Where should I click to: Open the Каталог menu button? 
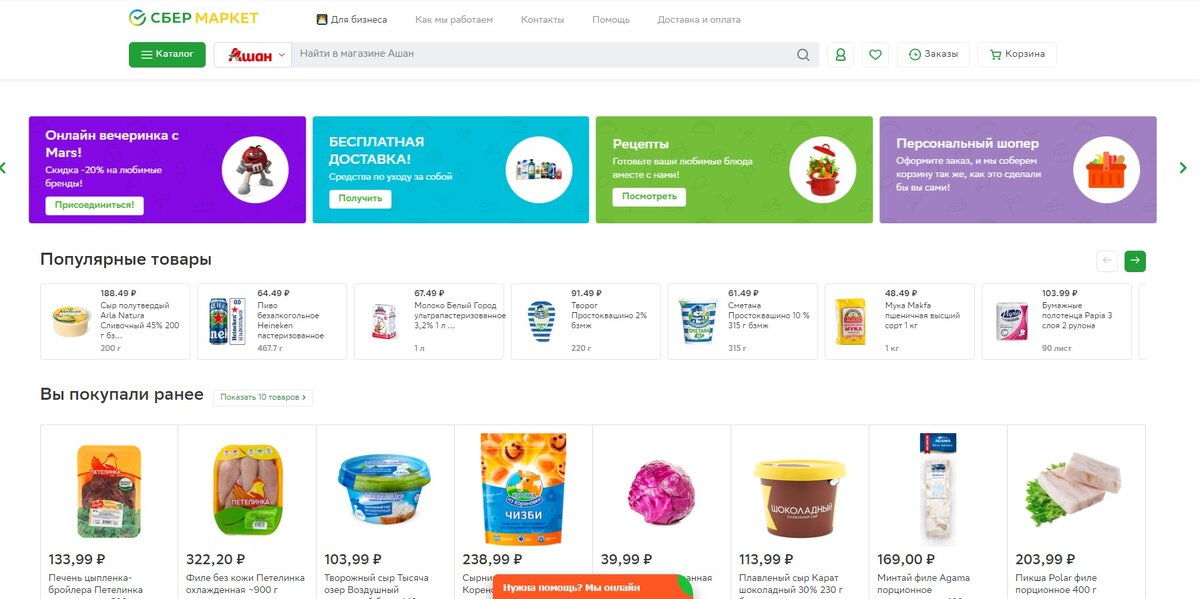tap(167, 55)
